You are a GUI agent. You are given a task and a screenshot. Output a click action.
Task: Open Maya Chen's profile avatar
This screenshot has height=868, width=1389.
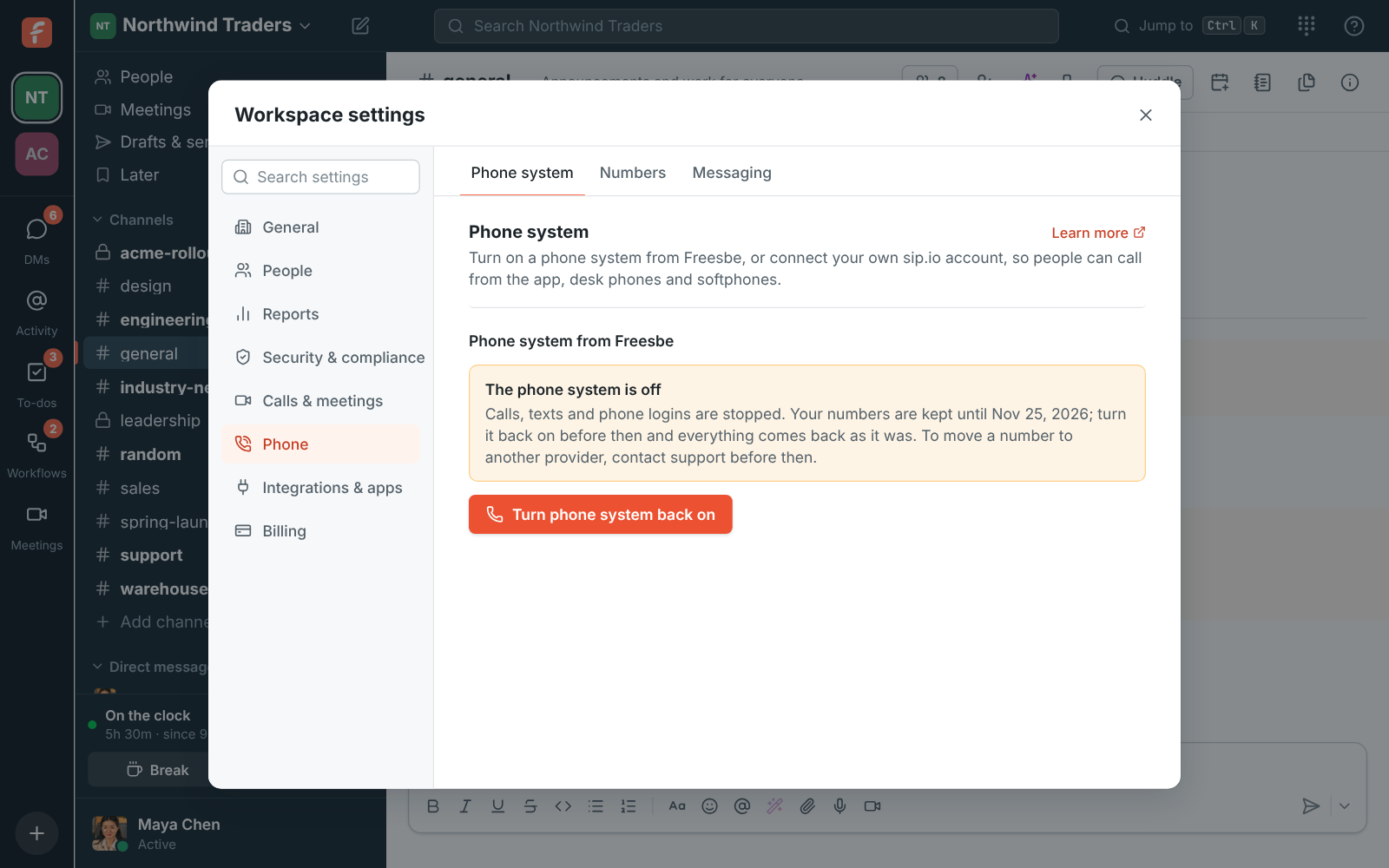pos(109,833)
